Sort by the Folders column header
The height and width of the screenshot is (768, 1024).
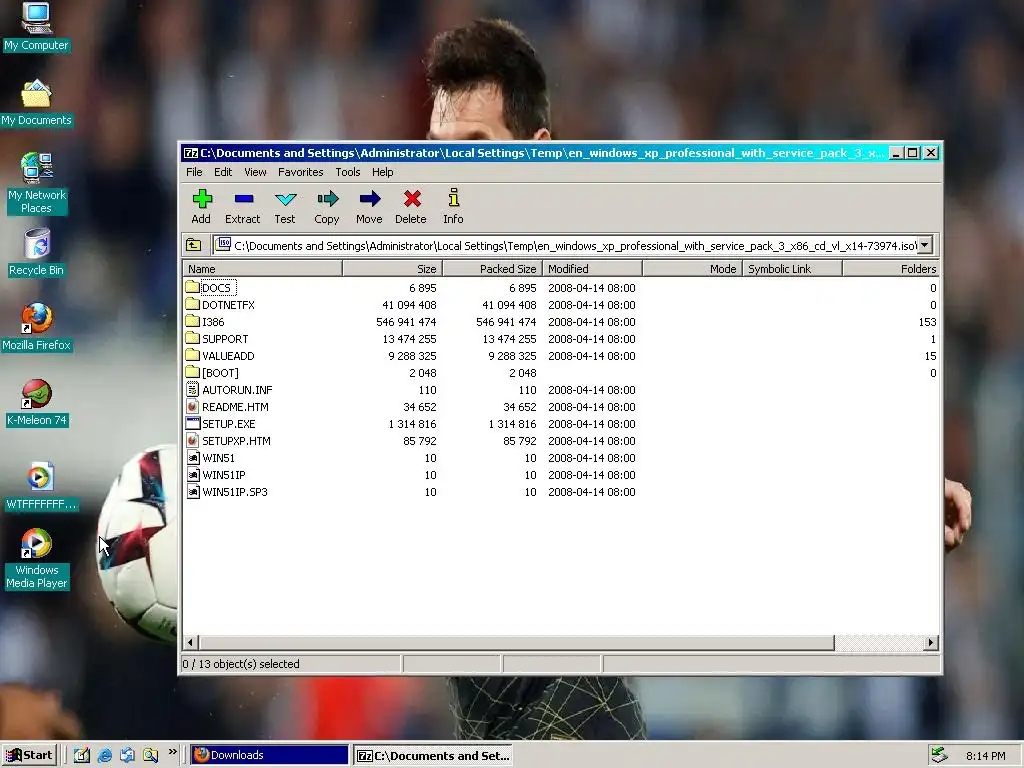(891, 268)
